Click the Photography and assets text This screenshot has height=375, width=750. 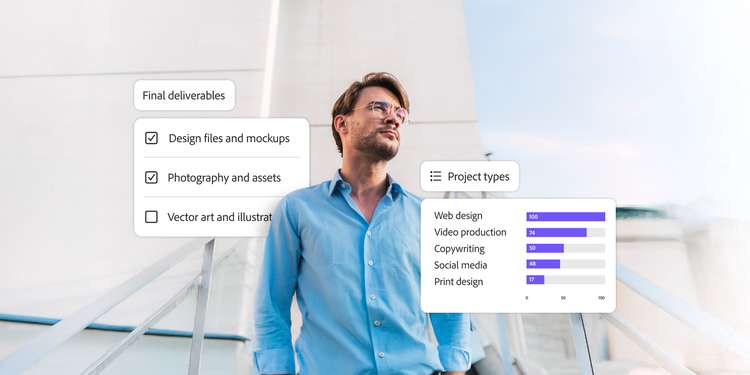pyautogui.click(x=224, y=178)
